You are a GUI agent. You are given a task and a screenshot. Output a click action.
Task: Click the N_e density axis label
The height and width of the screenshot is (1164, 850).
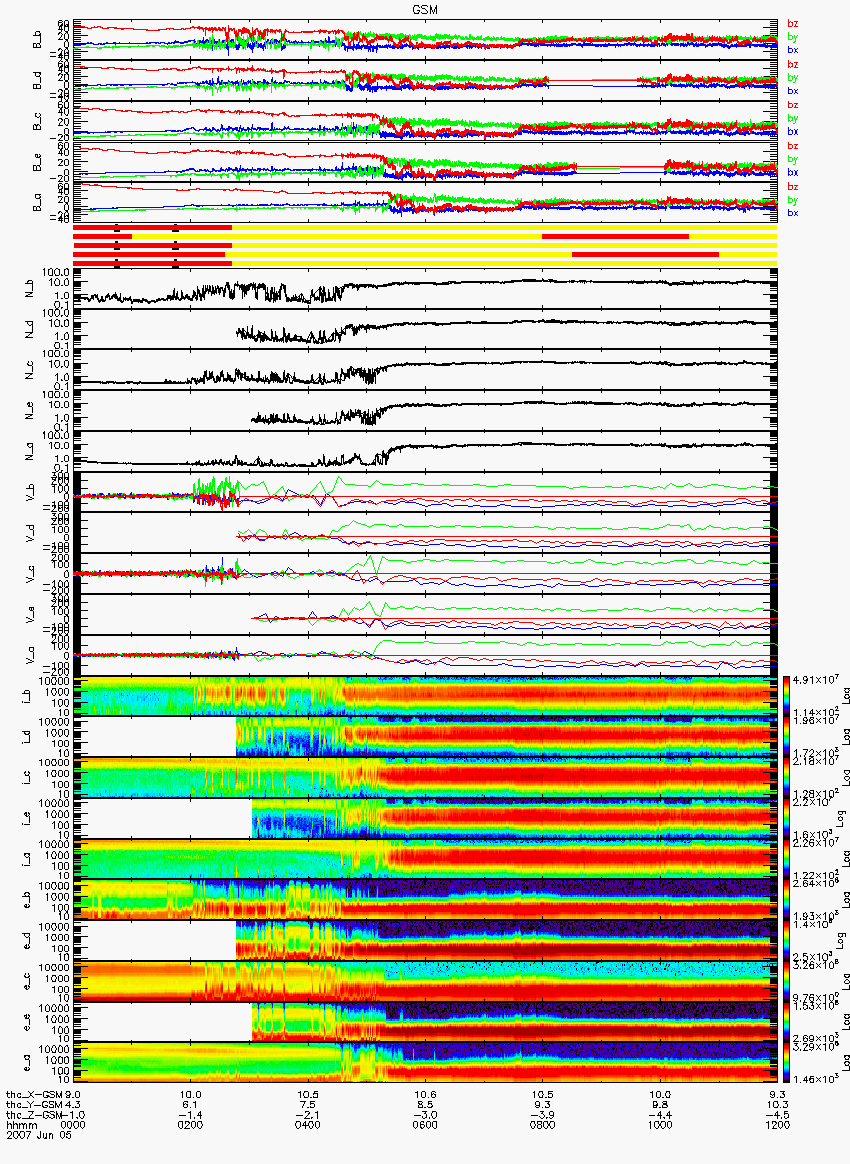[x=31, y=411]
